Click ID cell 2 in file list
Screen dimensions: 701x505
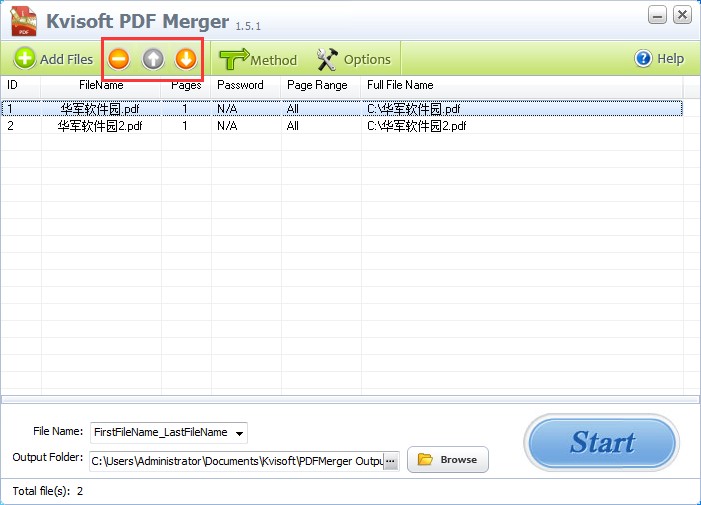10,126
